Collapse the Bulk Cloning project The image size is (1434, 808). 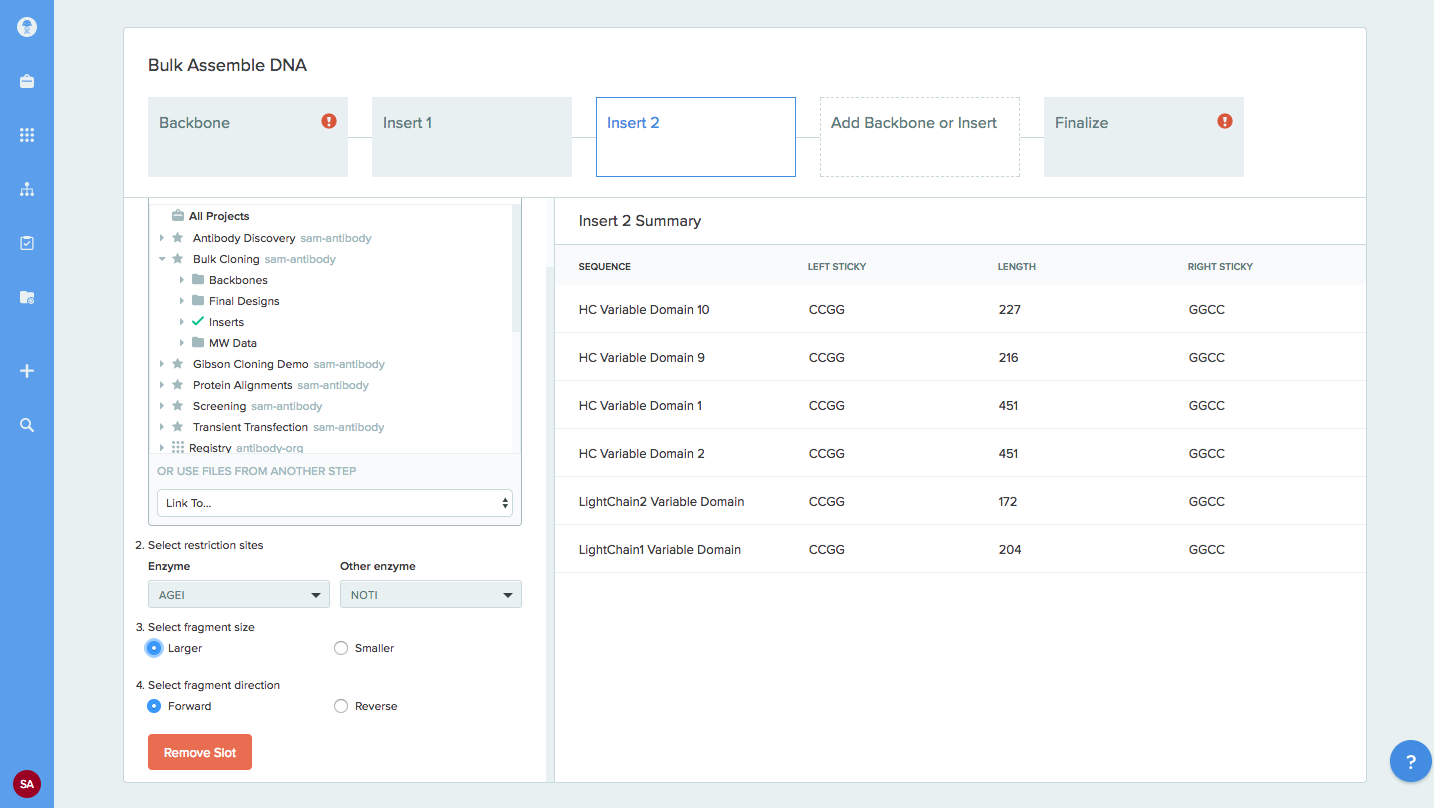tap(162, 259)
